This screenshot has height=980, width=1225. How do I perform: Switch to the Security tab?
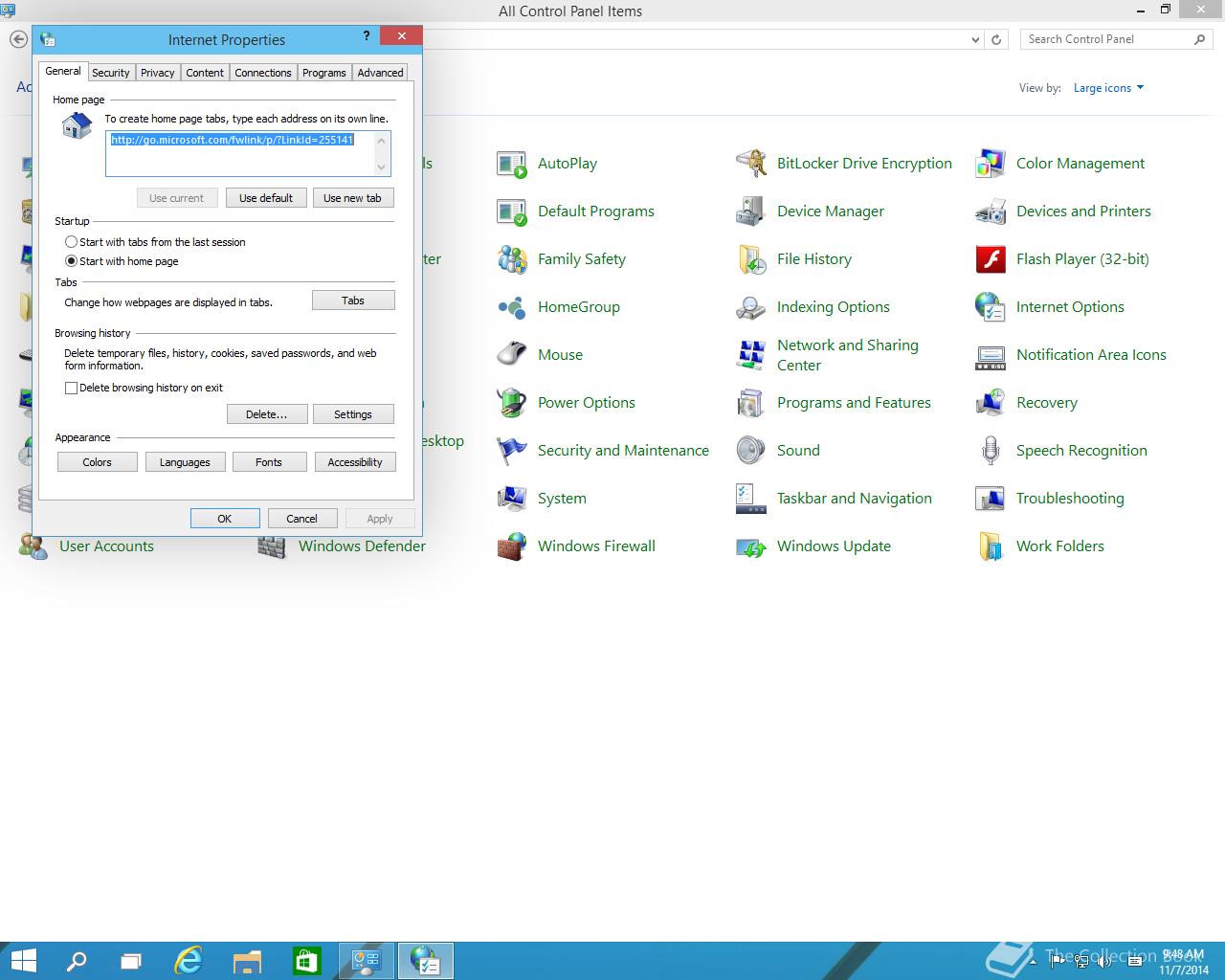pyautogui.click(x=110, y=73)
